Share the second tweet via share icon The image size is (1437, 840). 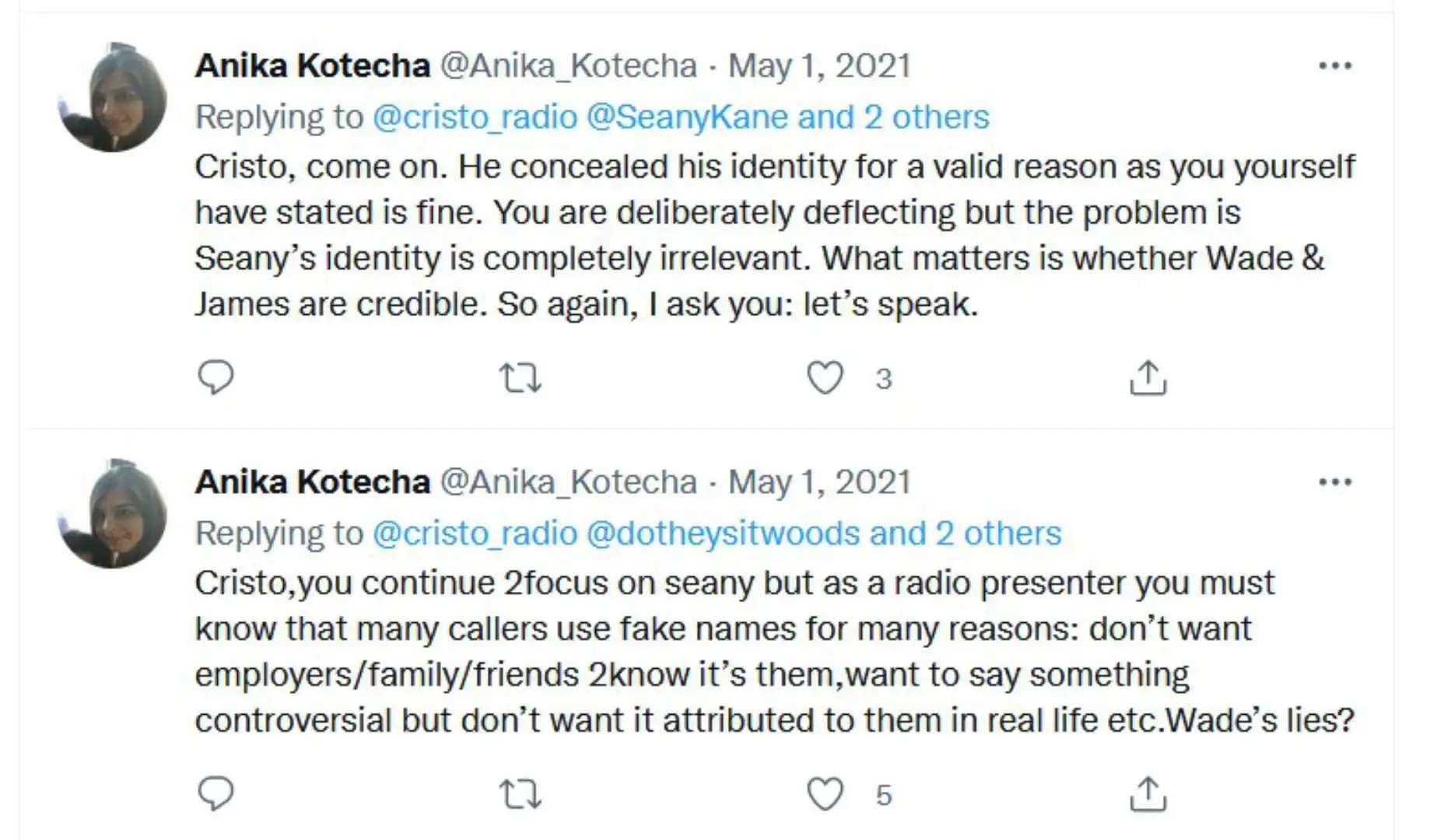click(x=1148, y=794)
